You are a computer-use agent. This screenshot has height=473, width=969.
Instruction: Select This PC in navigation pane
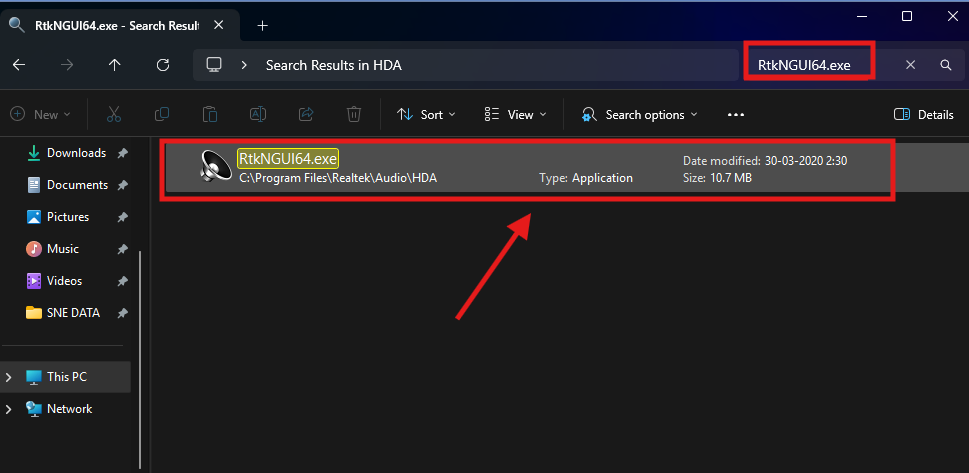(x=65, y=377)
